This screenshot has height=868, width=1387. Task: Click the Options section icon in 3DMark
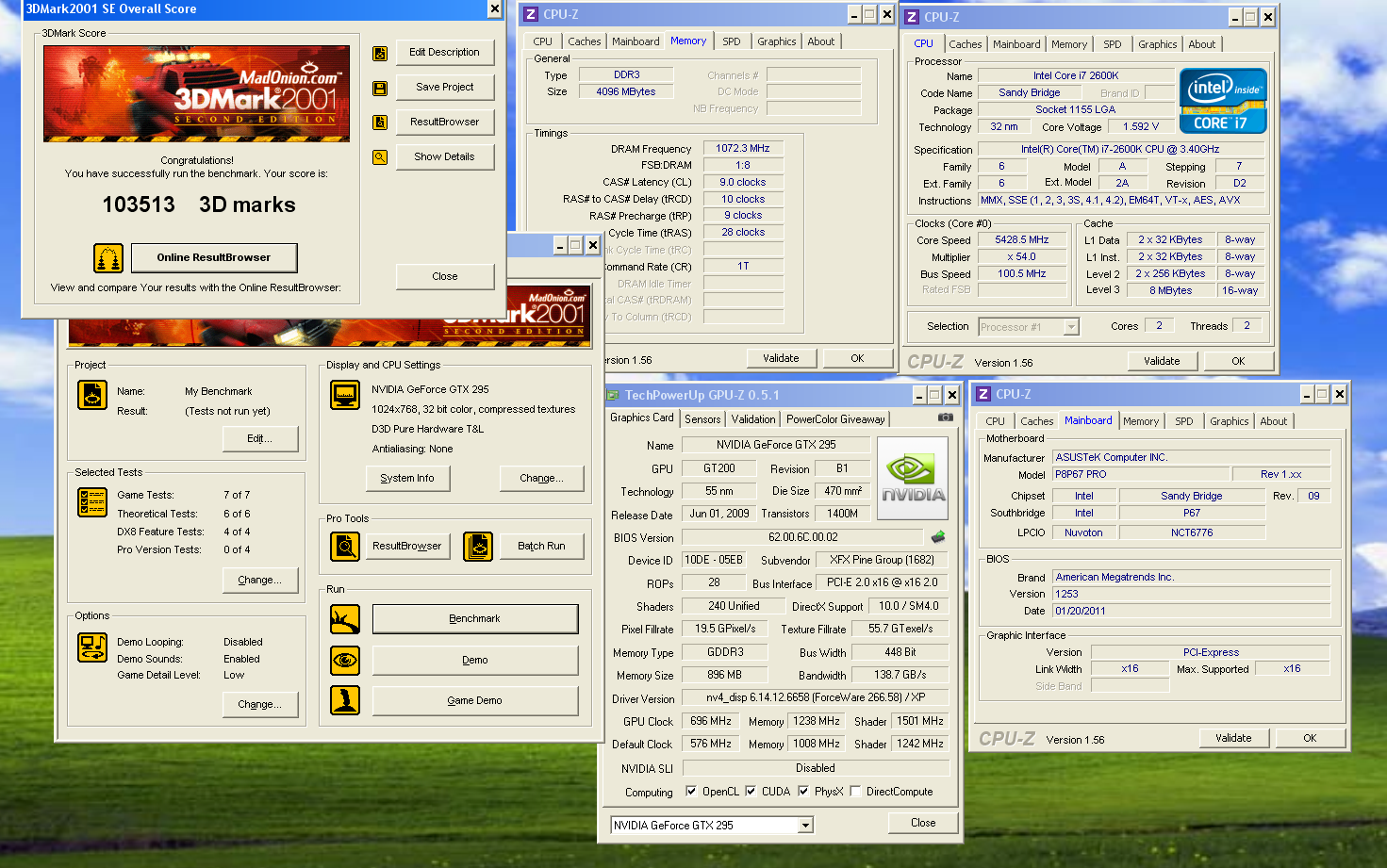click(92, 647)
